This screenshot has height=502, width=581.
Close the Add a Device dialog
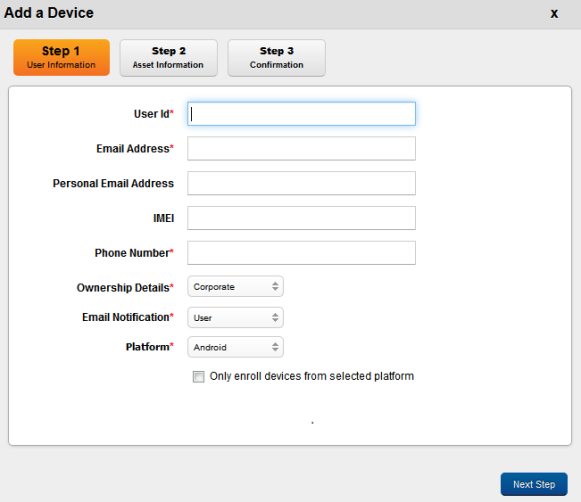[x=554, y=14]
